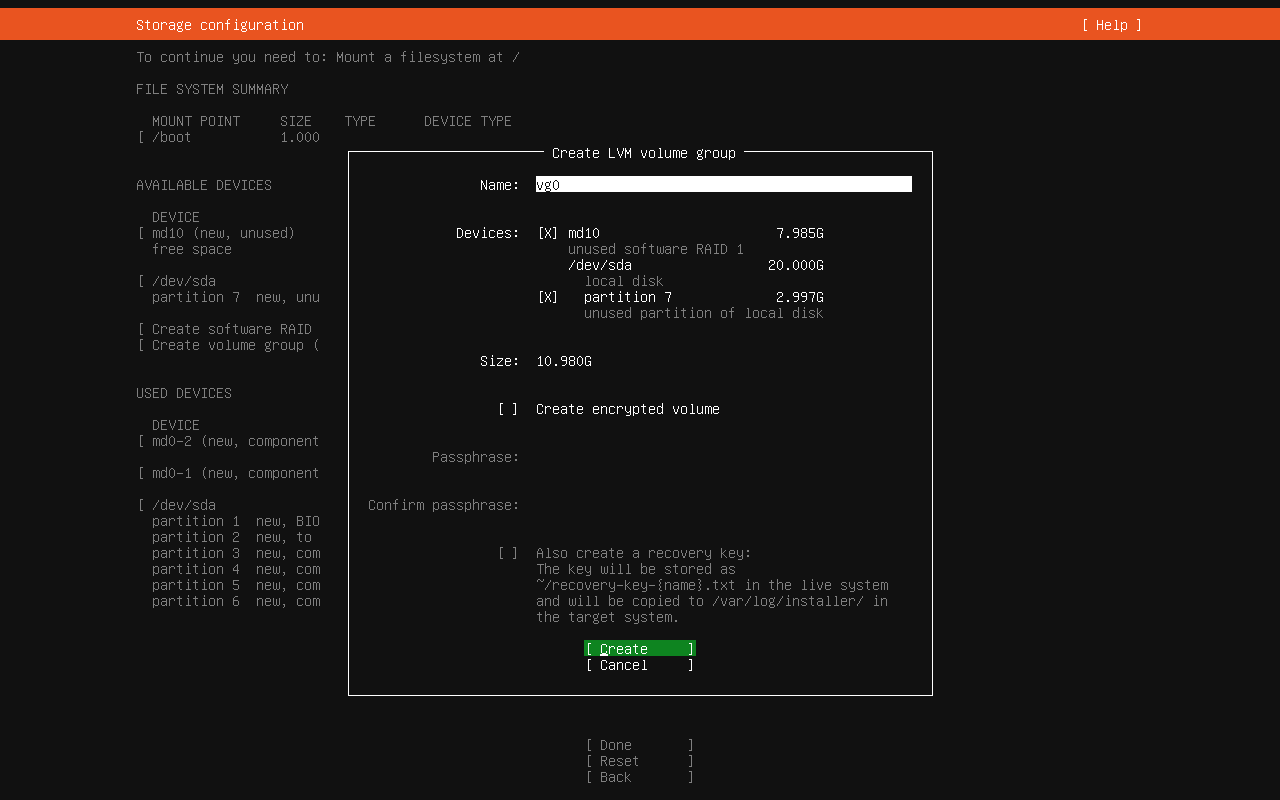This screenshot has width=1280, height=800.
Task: Uncheck the partition 7 device checkbox
Action: (x=548, y=297)
